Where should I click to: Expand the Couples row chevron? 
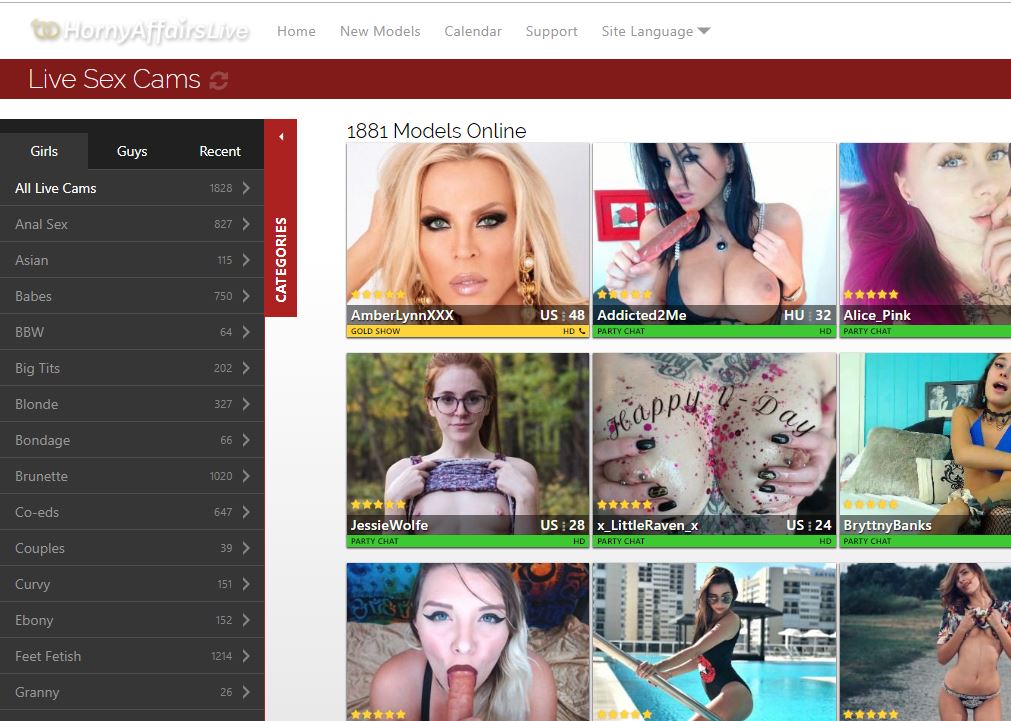[x=246, y=548]
